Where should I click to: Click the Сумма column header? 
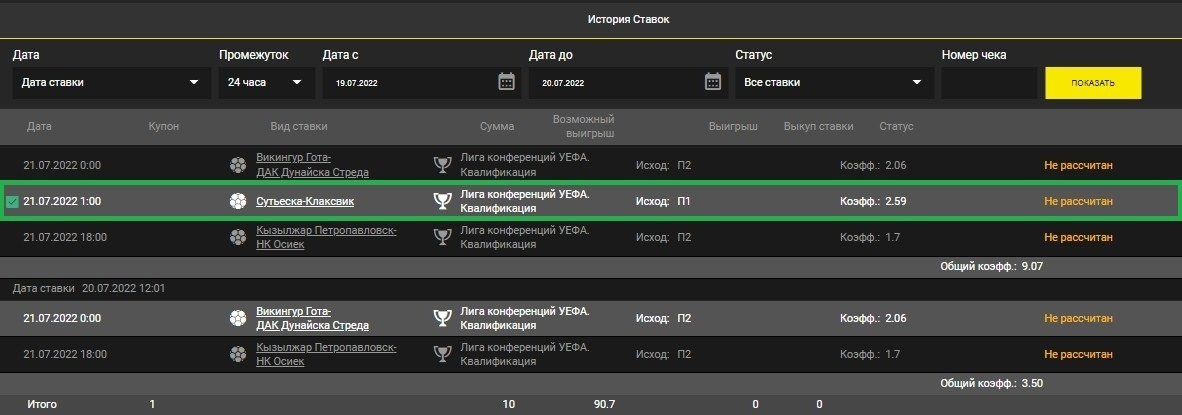[x=496, y=127]
